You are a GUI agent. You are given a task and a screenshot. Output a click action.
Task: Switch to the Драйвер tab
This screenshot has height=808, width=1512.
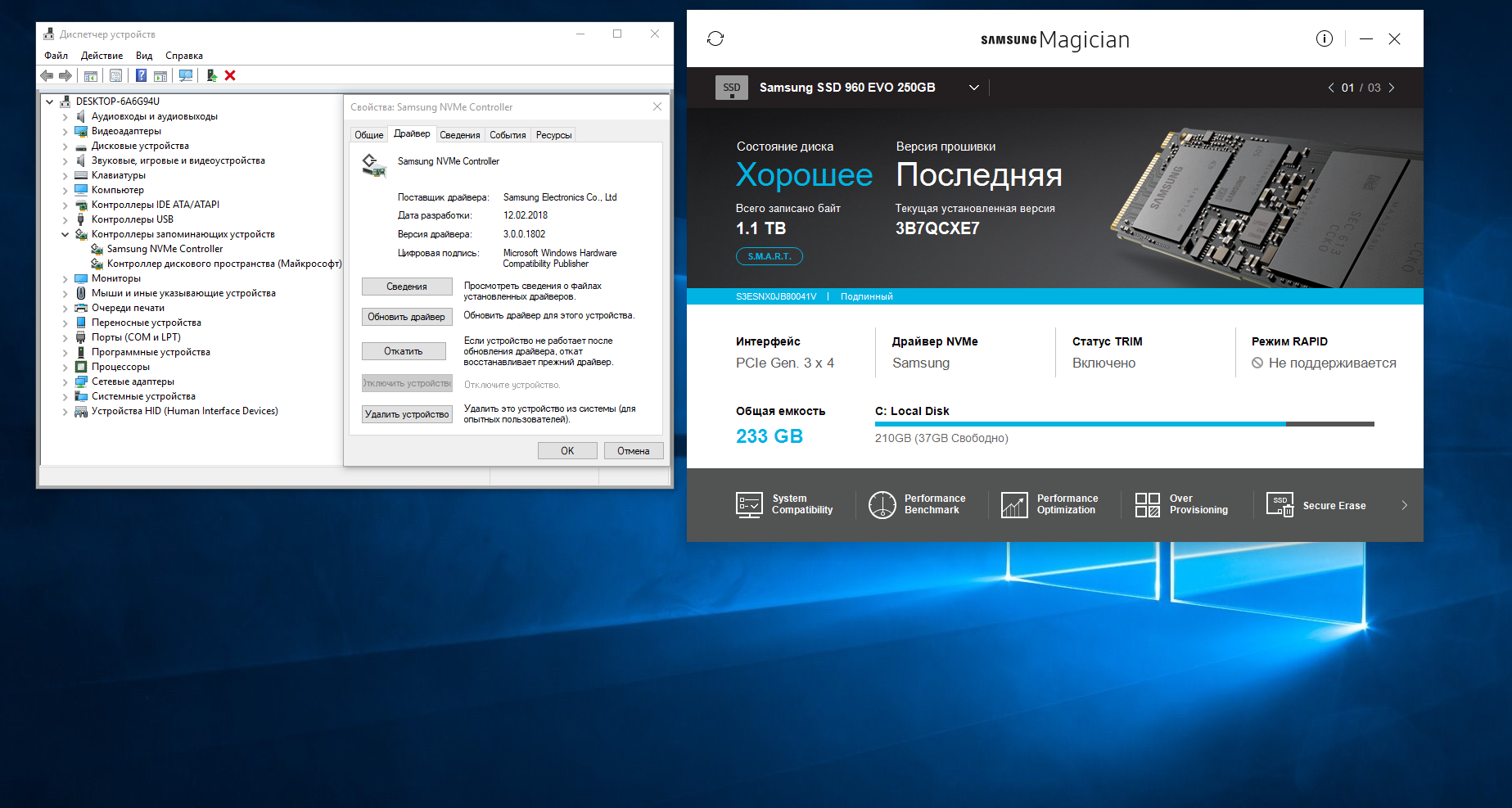412,133
